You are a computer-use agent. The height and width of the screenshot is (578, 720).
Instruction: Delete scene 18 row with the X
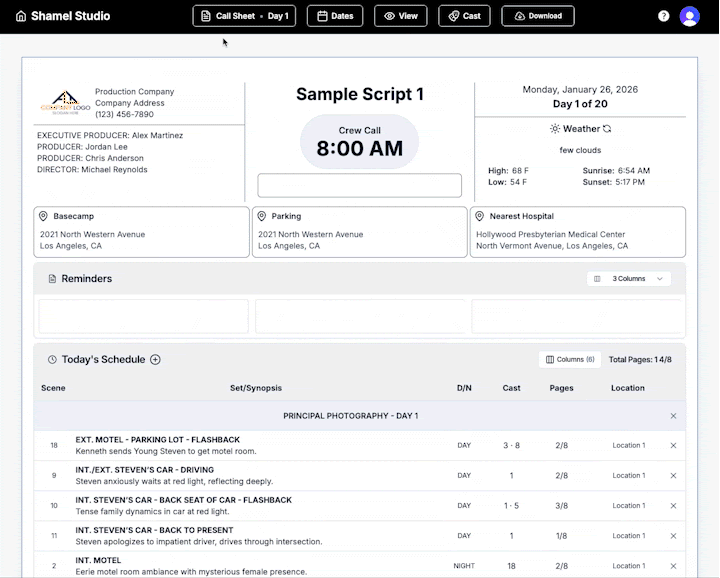click(x=673, y=446)
